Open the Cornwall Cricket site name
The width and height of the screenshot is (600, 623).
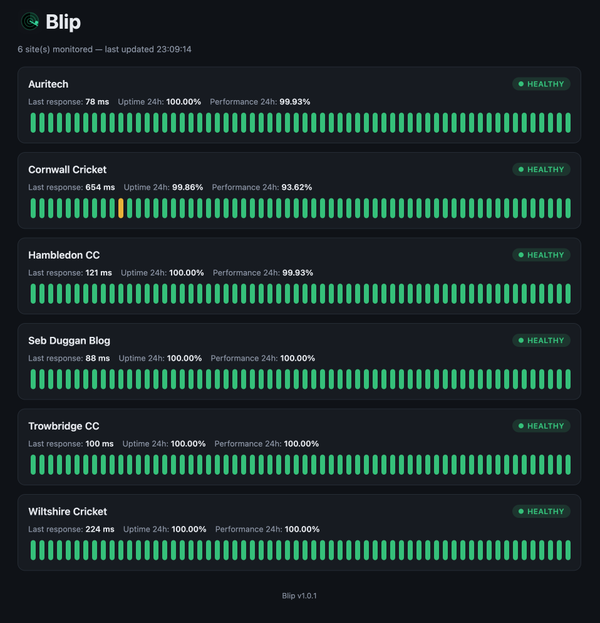pos(67,170)
